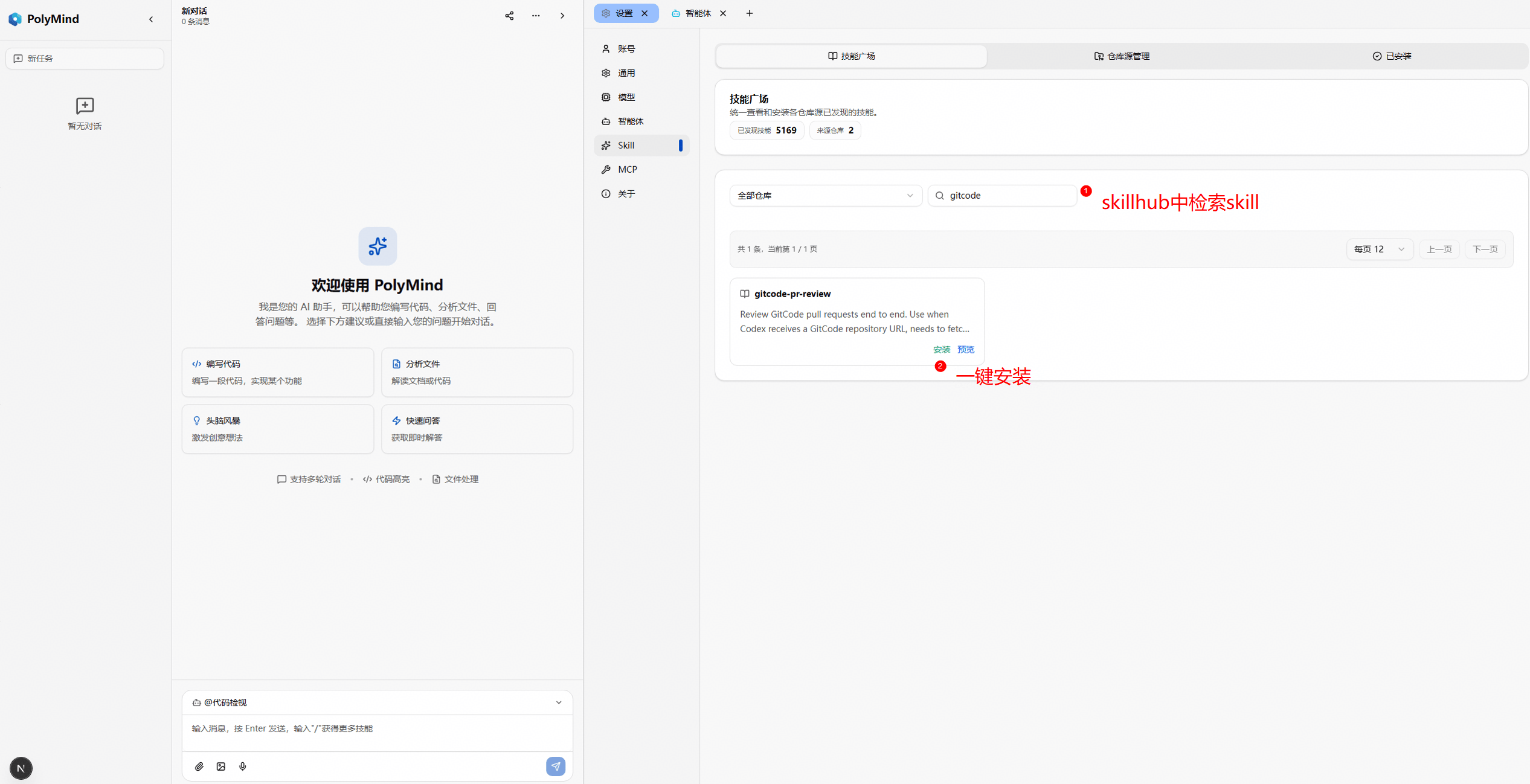Open 账号 settings section
Image resolution: width=1530 pixels, height=784 pixels.
point(641,49)
